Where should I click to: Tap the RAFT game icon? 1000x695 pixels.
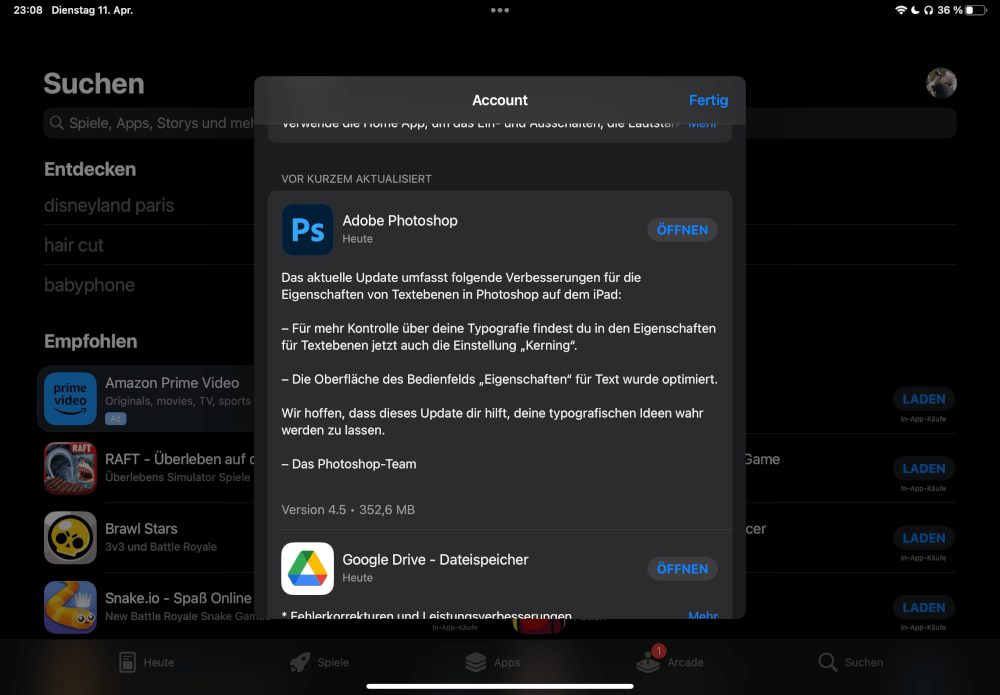click(70, 468)
